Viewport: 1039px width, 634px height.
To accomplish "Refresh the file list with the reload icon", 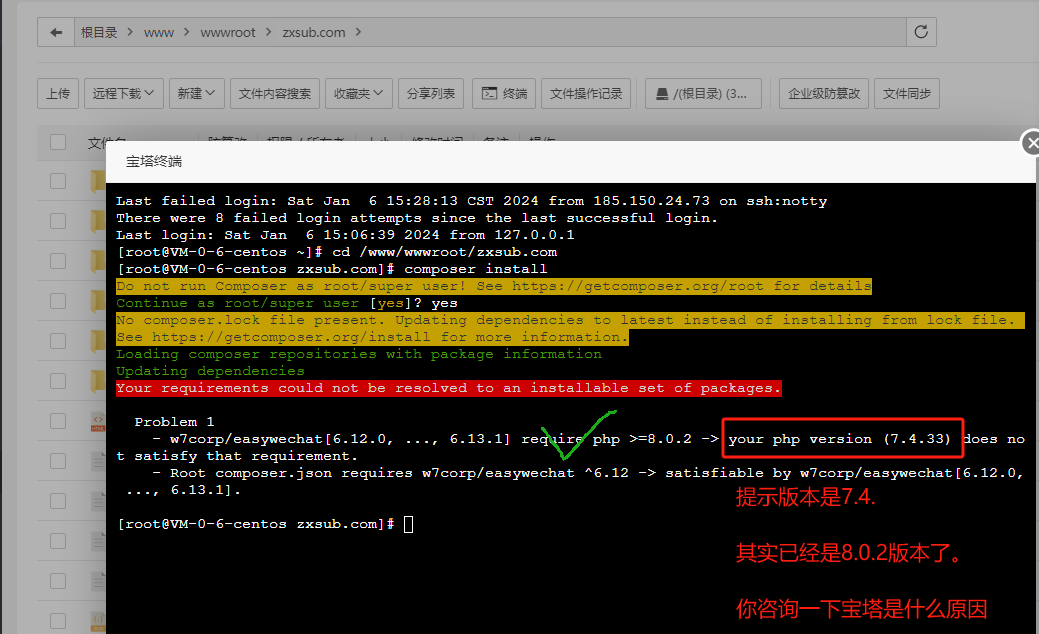I will tap(921, 32).
